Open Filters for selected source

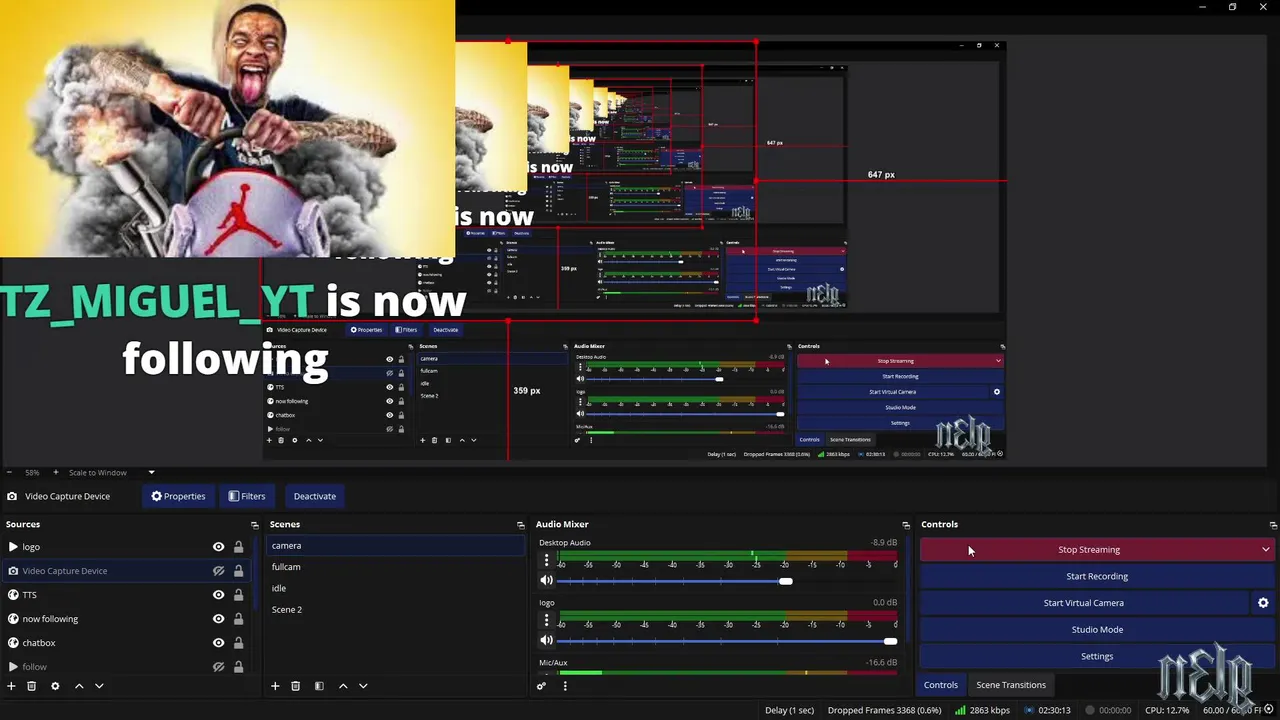[x=246, y=496]
